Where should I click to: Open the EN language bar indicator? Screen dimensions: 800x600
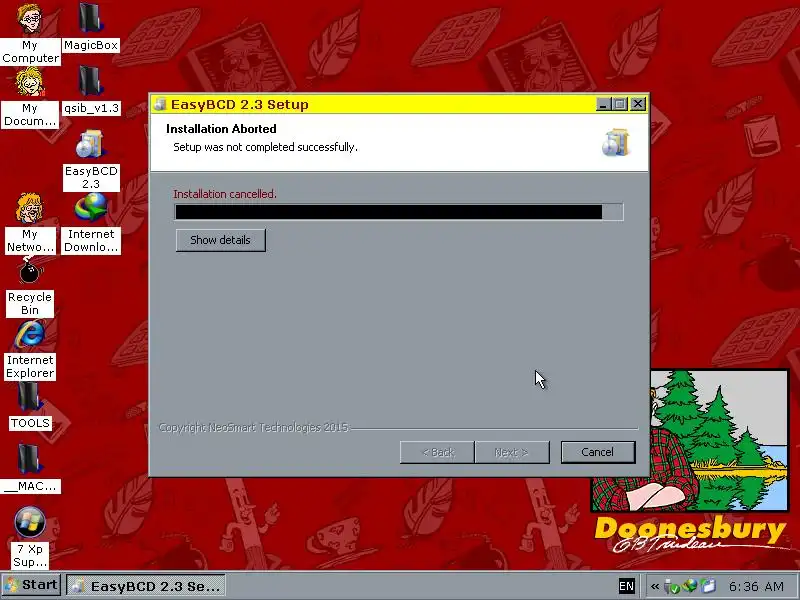point(627,586)
